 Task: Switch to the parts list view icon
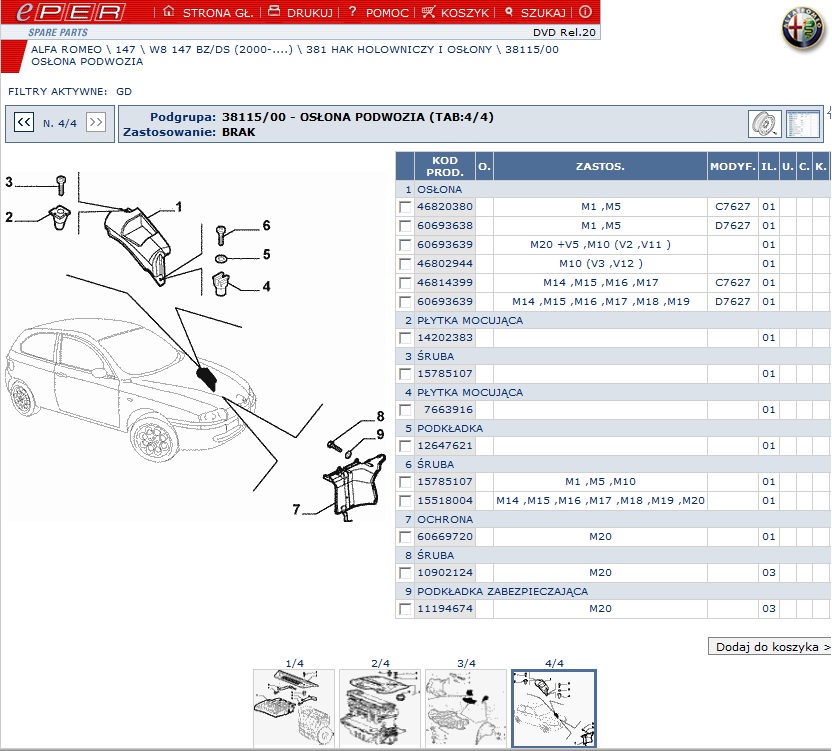click(x=802, y=124)
